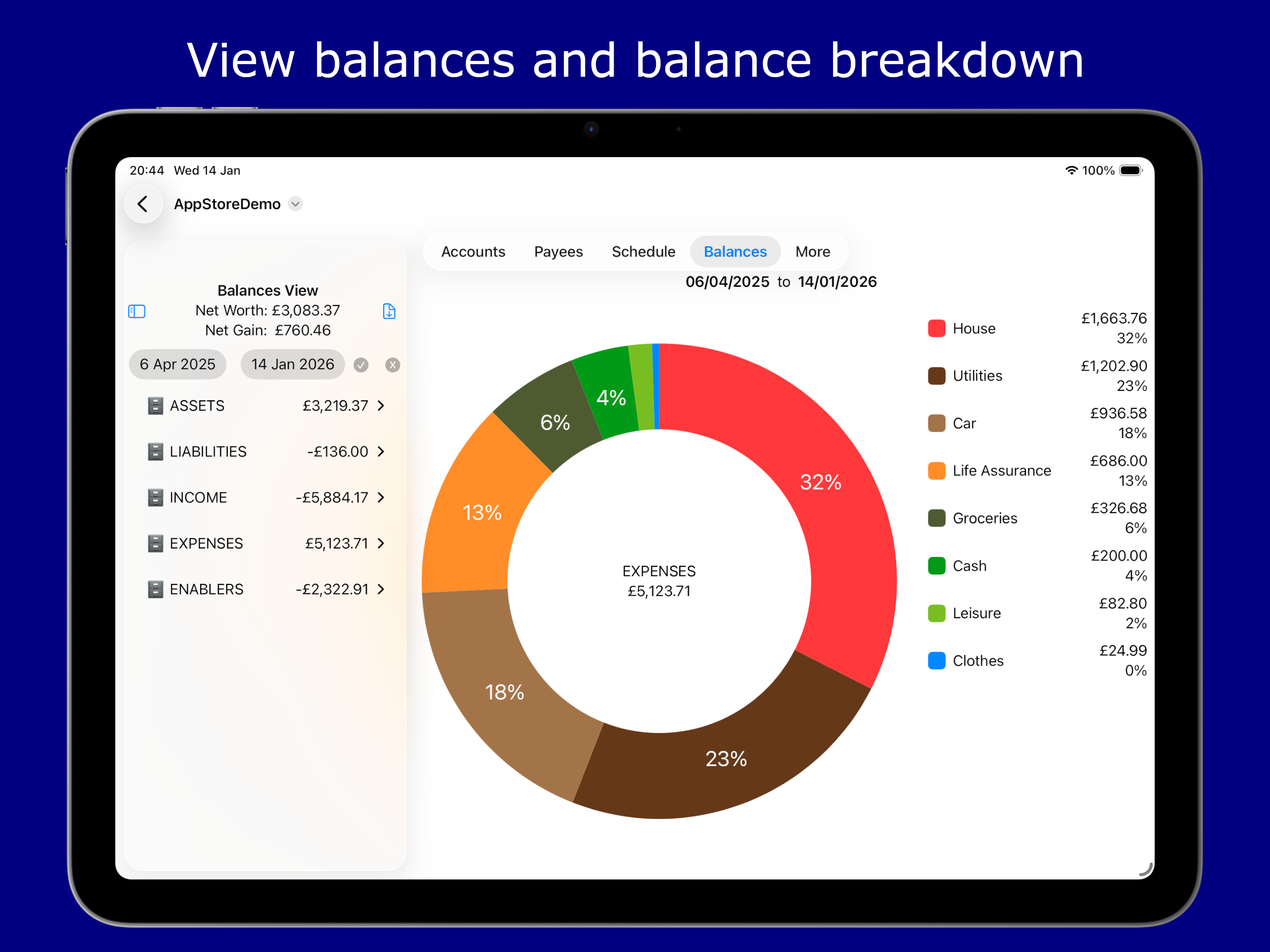The image size is (1270, 952).
Task: Tap the LIABILITIES cabinet icon
Action: (156, 451)
